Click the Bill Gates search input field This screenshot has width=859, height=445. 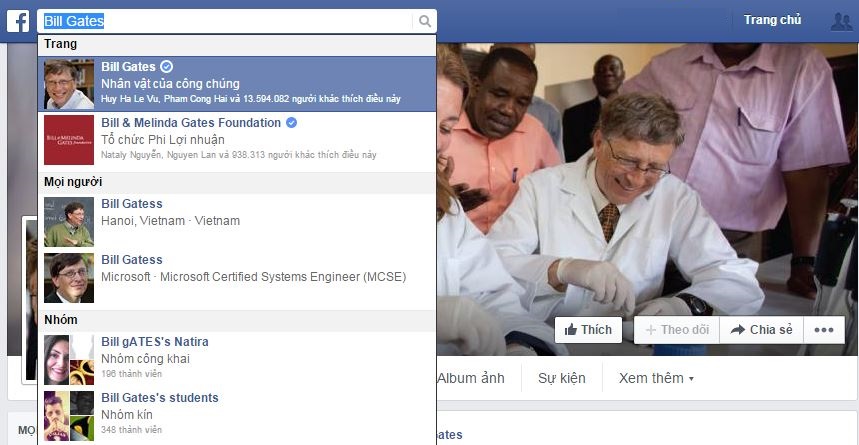click(x=225, y=21)
